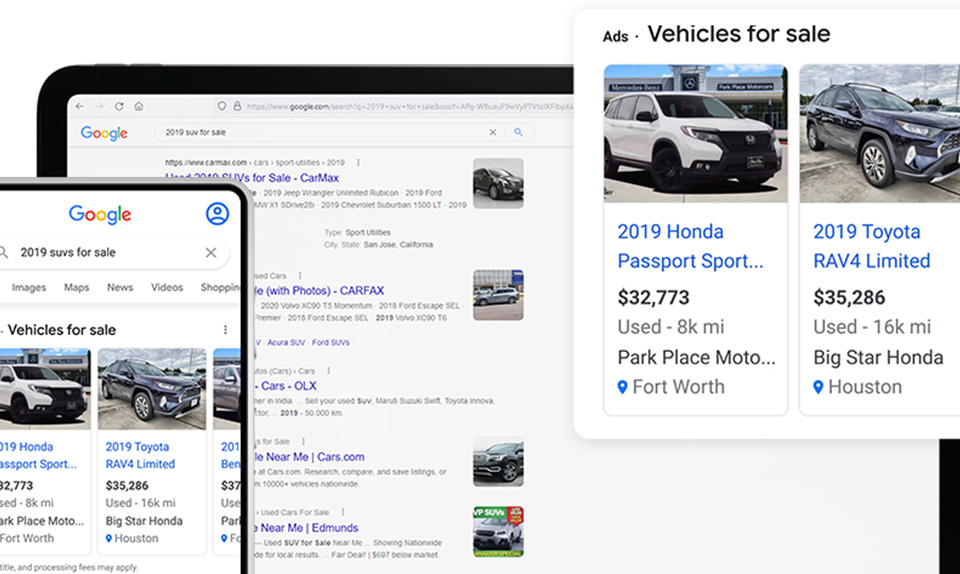The height and width of the screenshot is (574, 960).
Task: Switch to the News tab on the phone
Action: 120,288
